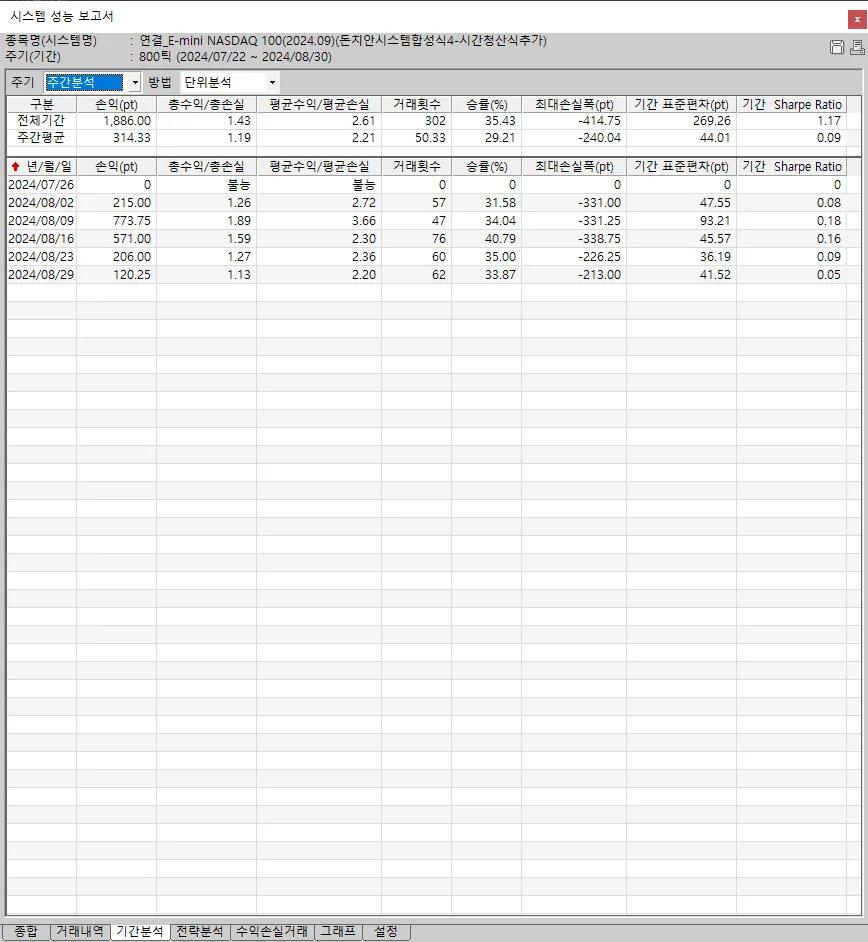This screenshot has height=942, width=868.
Task: Close the 시스템 성능 보고서 window
Action: (x=857, y=16)
